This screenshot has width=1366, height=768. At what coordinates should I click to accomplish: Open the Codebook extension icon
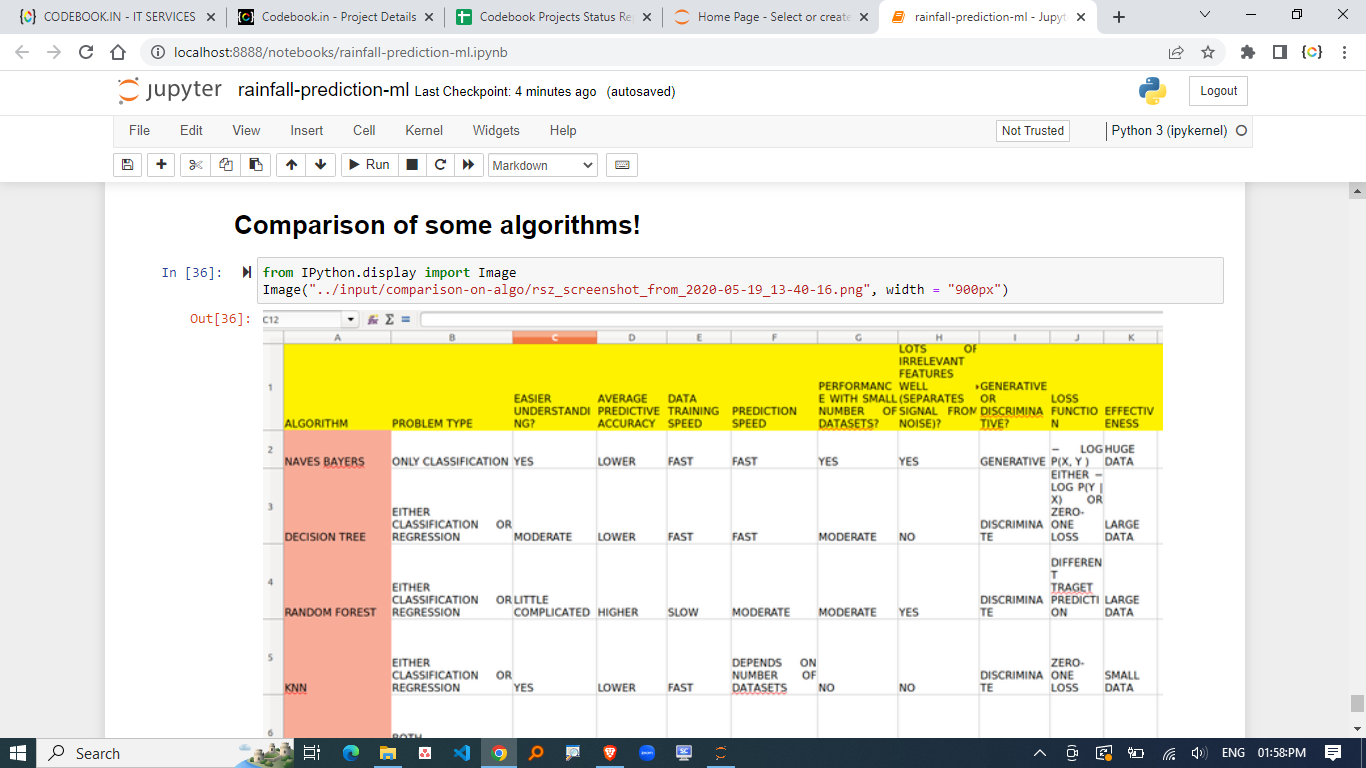(x=1312, y=52)
